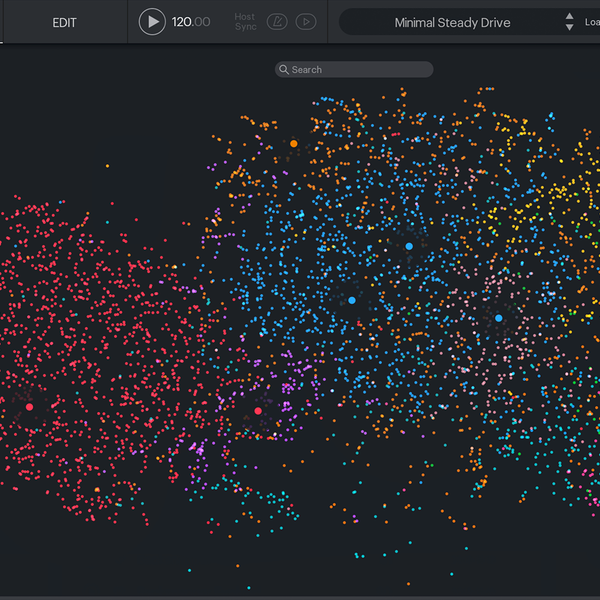
Task: Select large red dot among purple dots
Action: [x=258, y=411]
